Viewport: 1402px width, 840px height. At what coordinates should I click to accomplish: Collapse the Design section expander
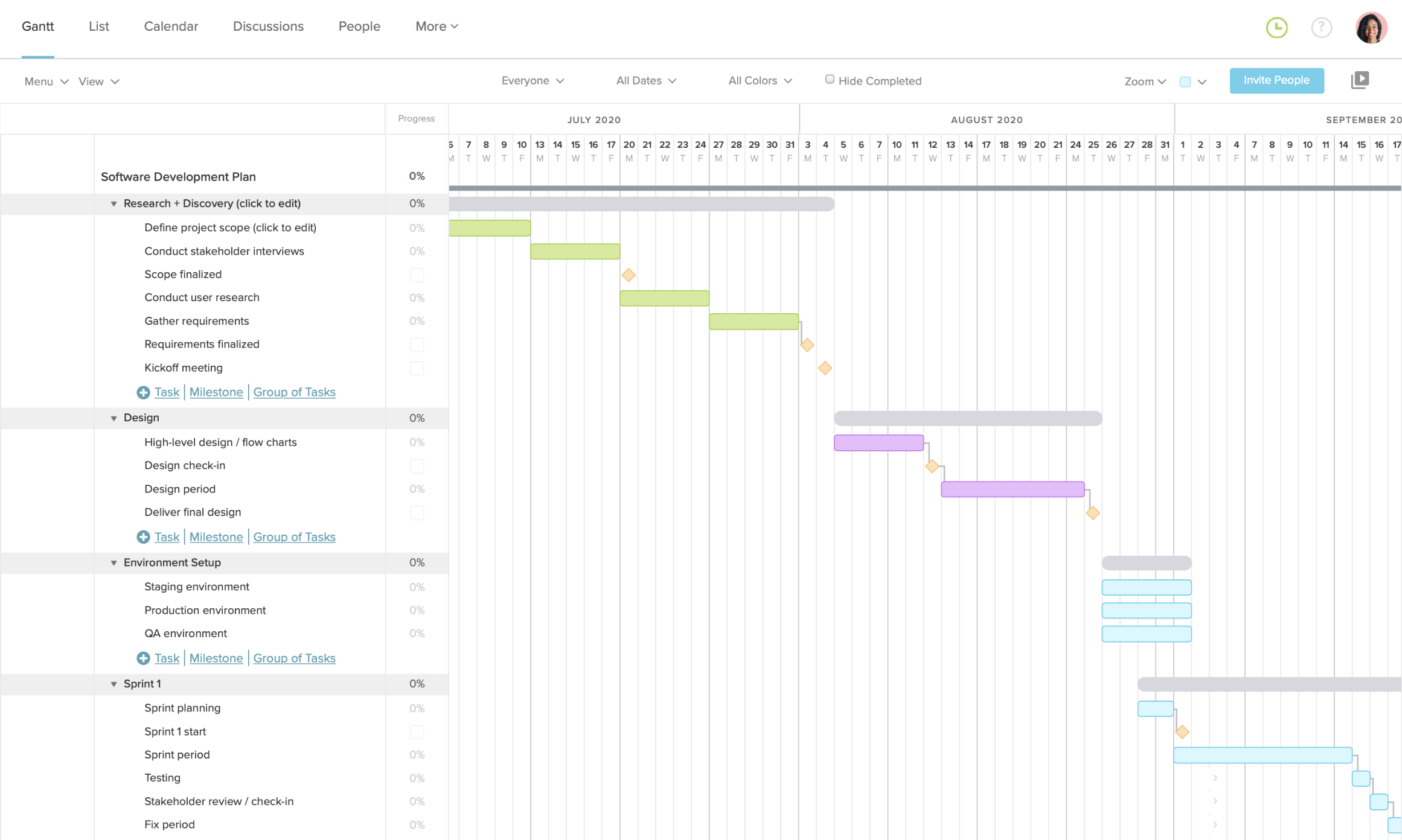coord(113,418)
